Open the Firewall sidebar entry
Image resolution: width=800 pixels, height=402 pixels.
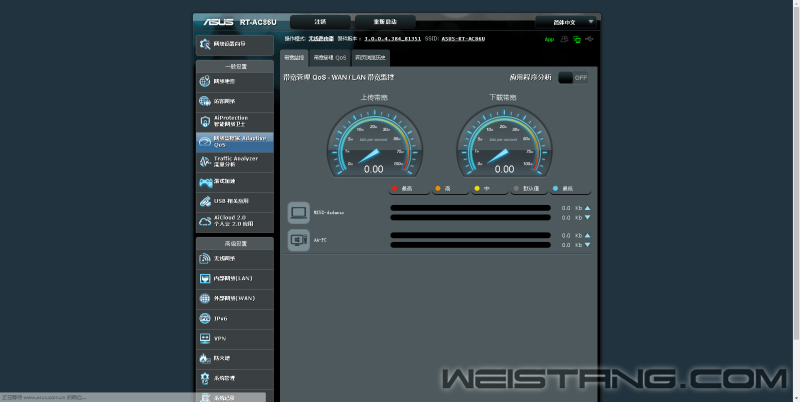coord(235,359)
